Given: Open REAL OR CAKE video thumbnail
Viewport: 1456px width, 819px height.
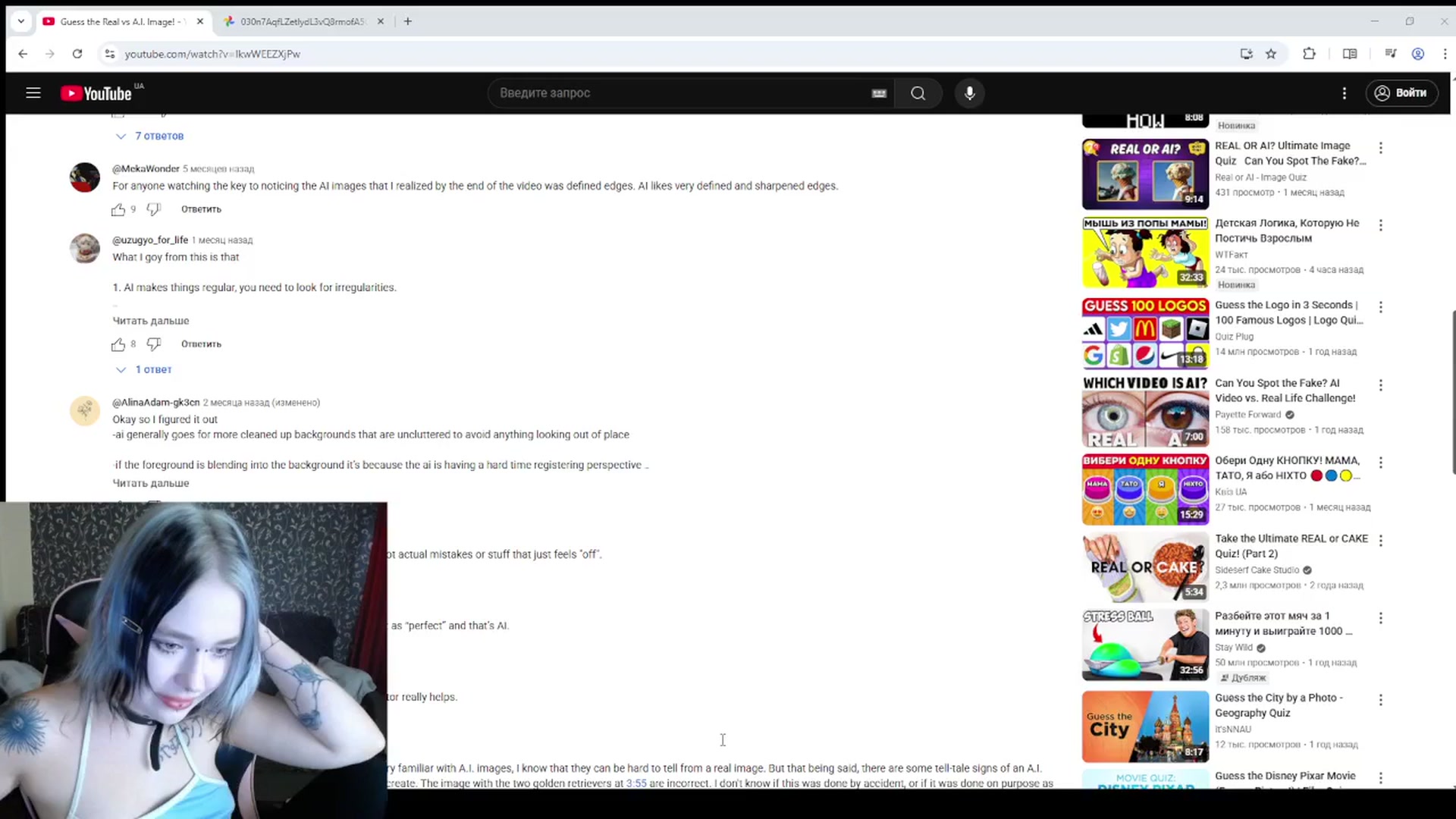Looking at the screenshot, I should 1145,566.
